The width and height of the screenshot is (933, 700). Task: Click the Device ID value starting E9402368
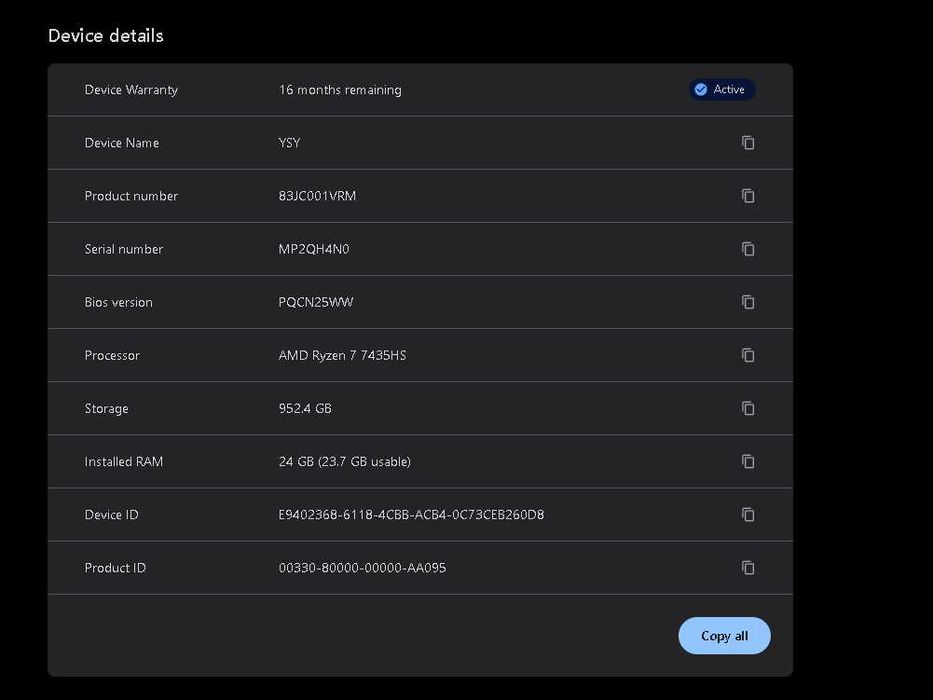[x=411, y=515]
